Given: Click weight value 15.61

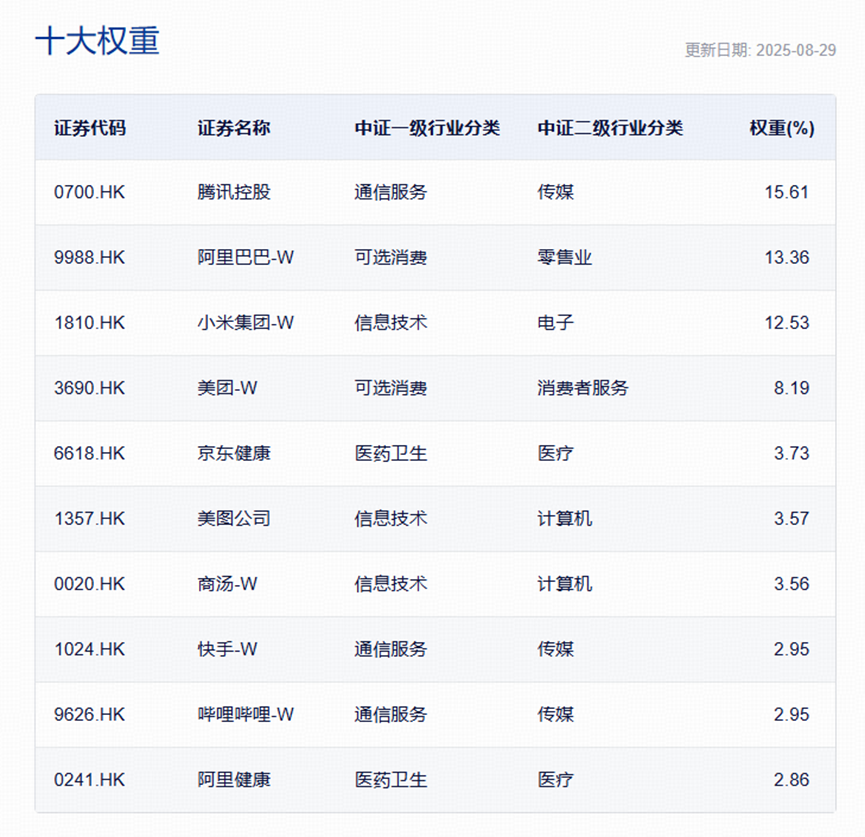Looking at the screenshot, I should pyautogui.click(x=787, y=192).
